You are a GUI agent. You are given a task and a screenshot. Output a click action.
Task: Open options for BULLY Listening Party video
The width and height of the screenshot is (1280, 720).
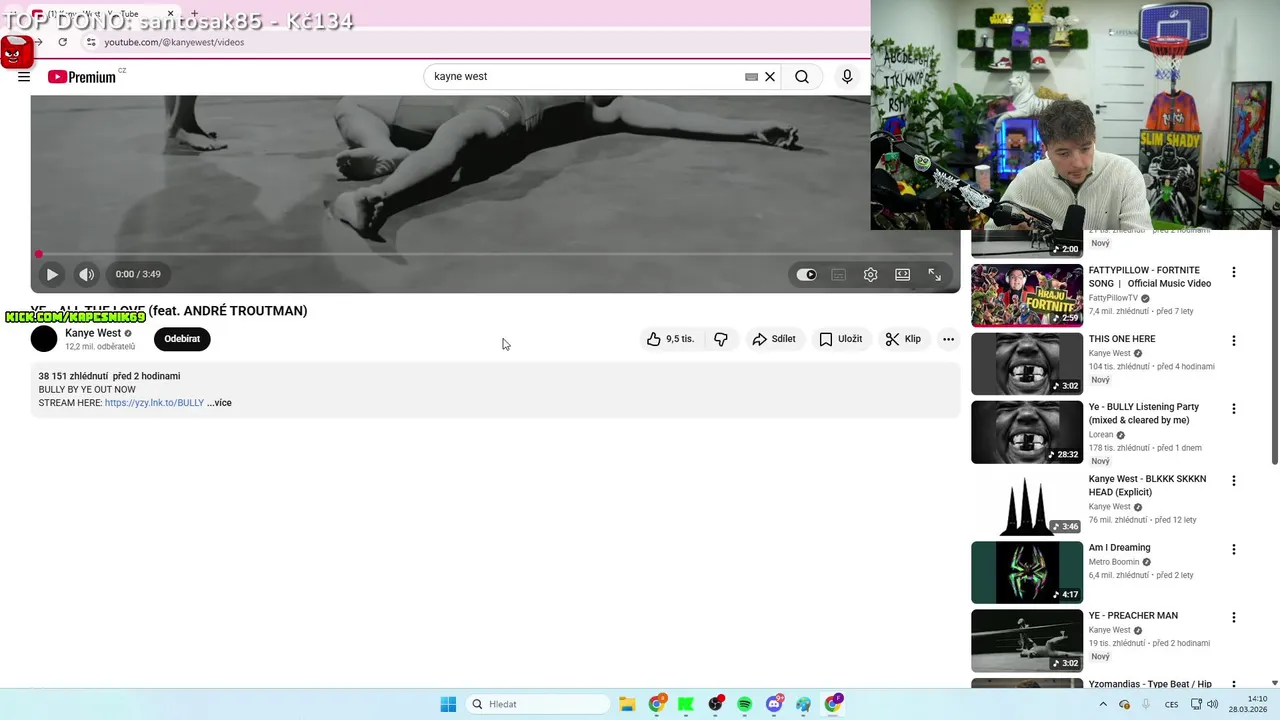(x=1234, y=408)
